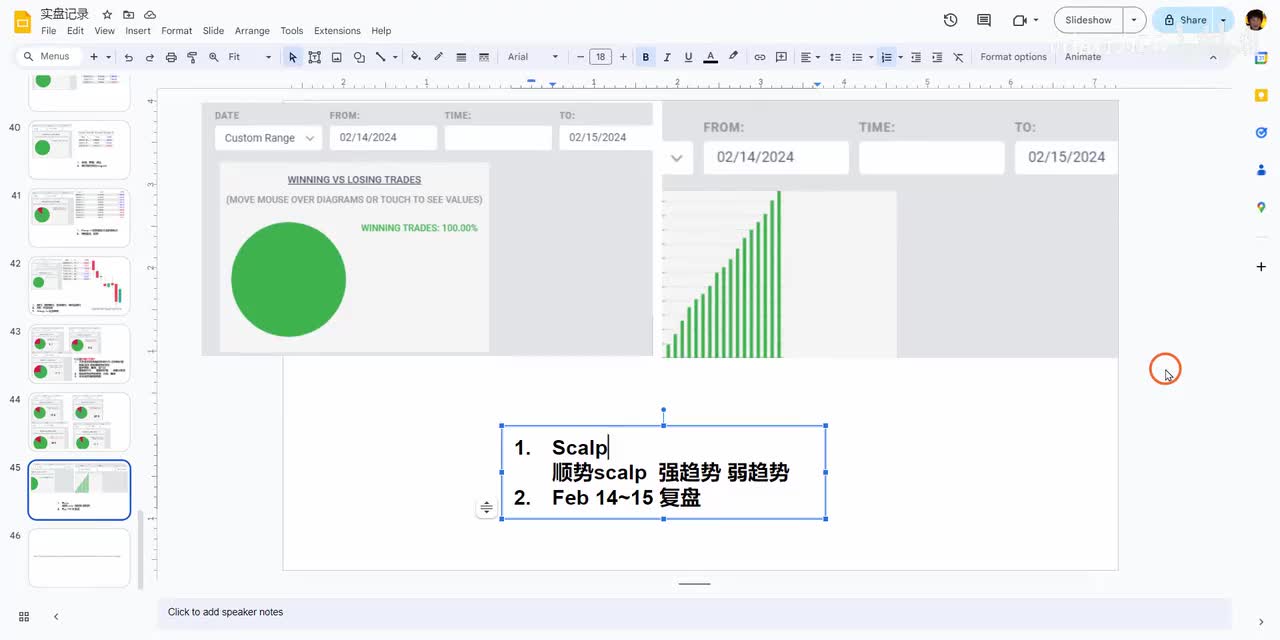Open the Tools menu
This screenshot has width=1280, height=640.
pos(292,31)
